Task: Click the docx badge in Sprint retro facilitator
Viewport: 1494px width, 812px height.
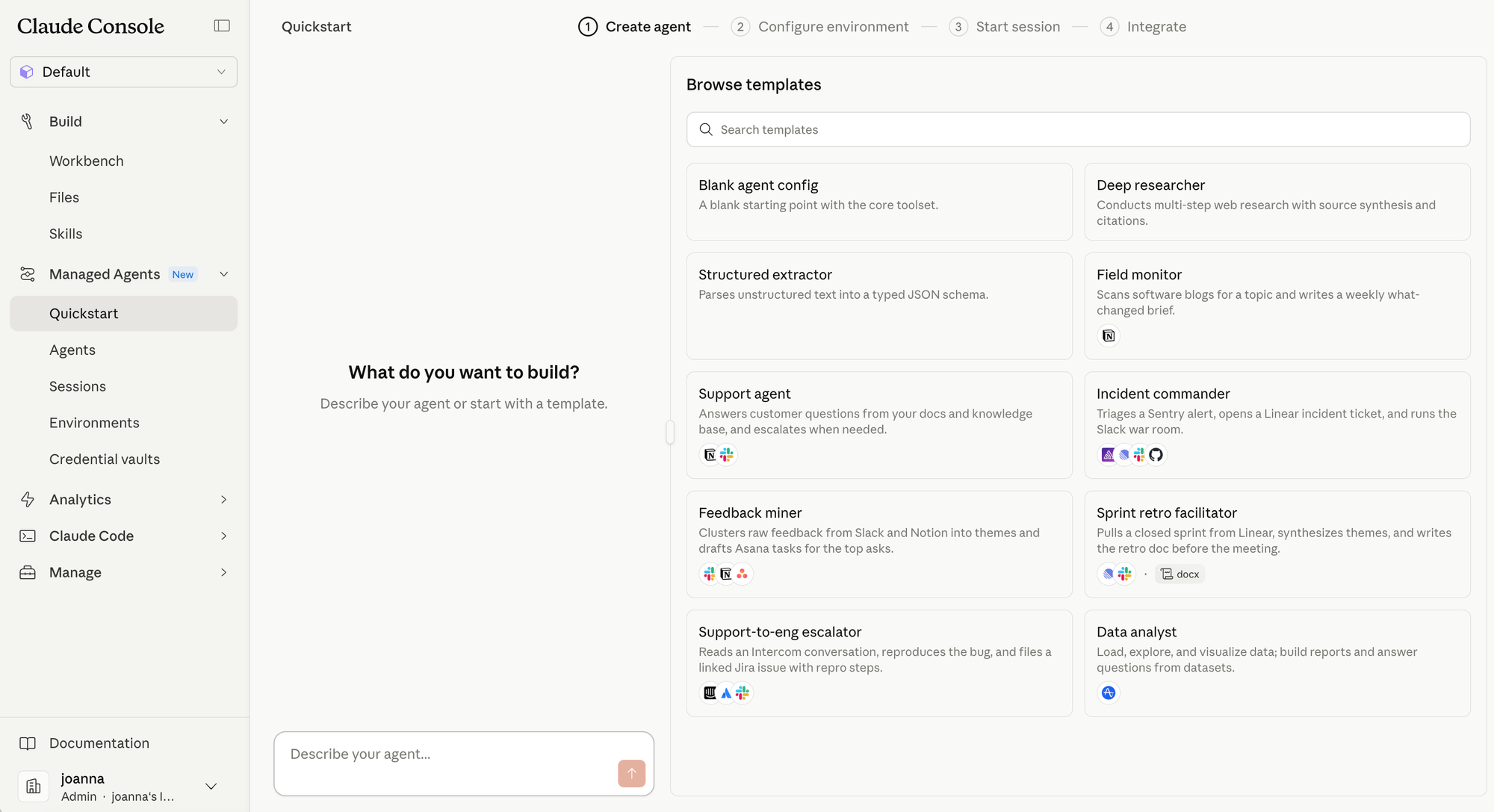Action: click(x=1180, y=574)
